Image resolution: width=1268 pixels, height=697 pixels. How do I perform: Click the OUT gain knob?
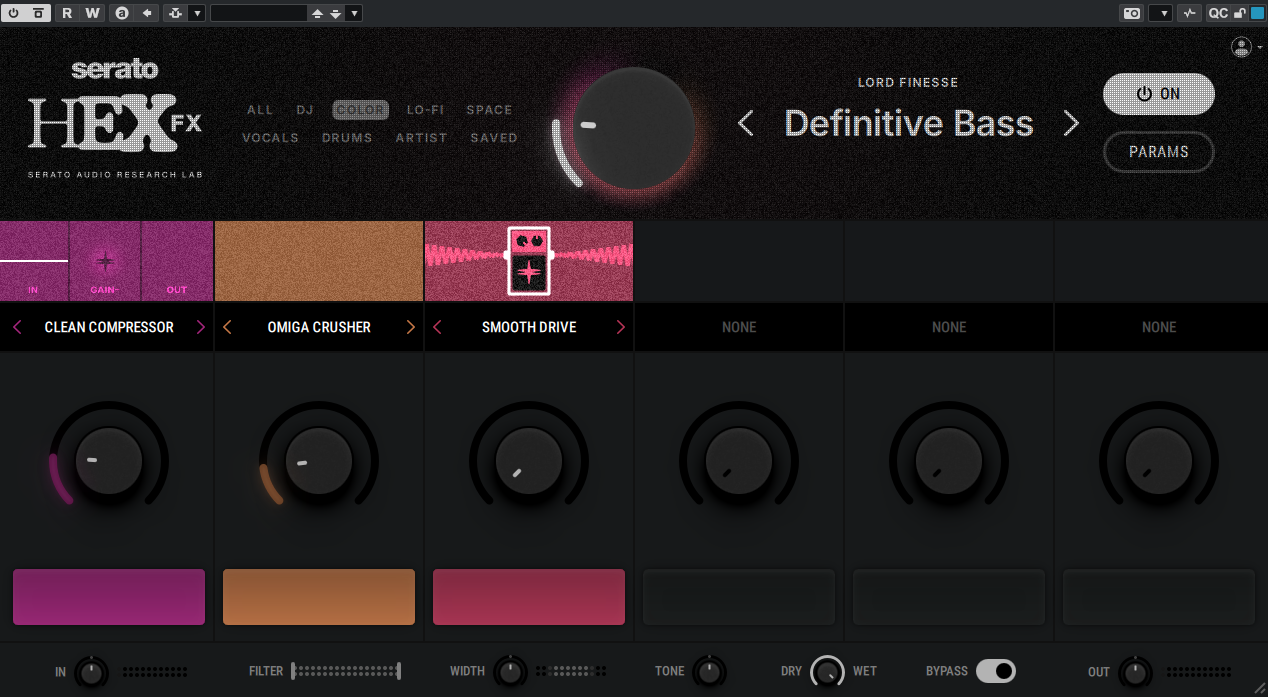1134,672
